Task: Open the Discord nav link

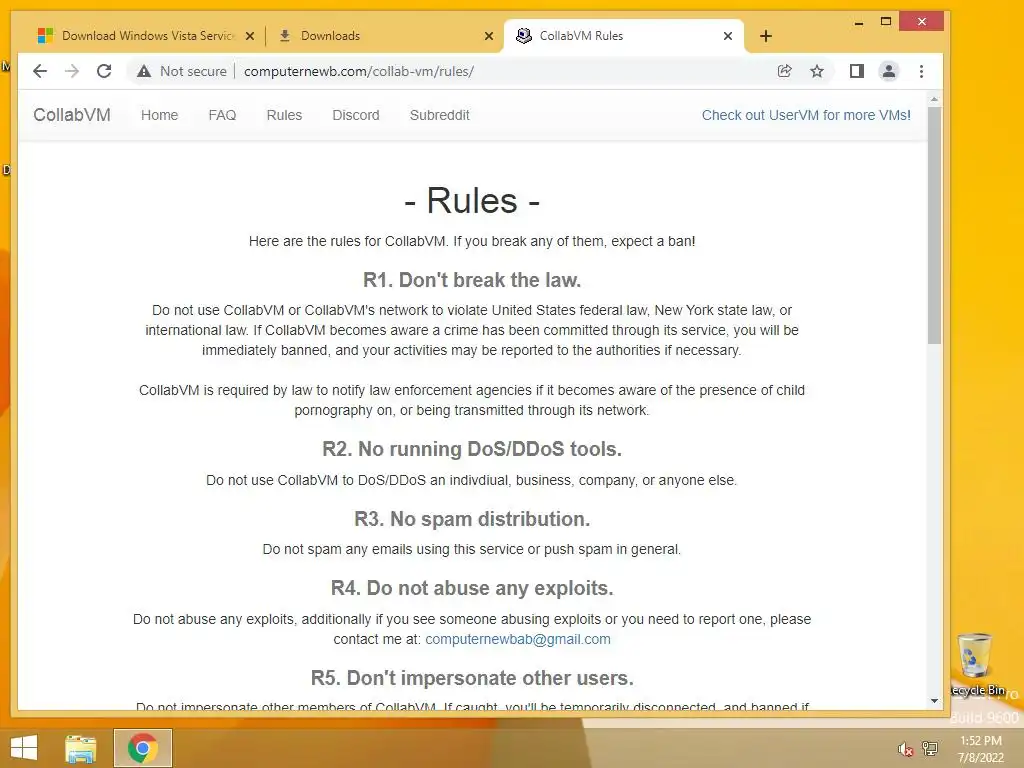Action: pyautogui.click(x=356, y=115)
